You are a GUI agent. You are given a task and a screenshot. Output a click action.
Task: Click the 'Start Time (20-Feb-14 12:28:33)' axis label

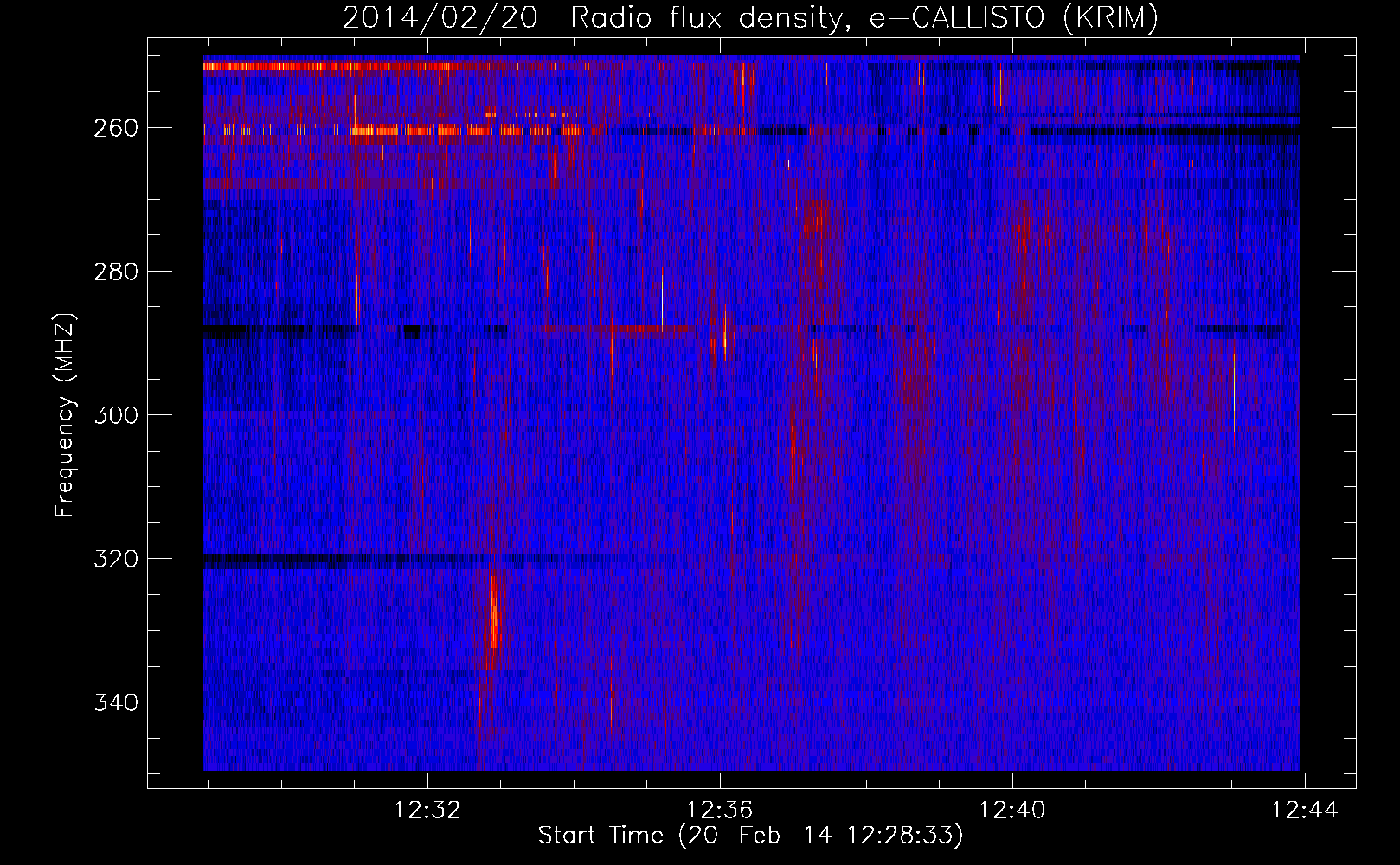pyautogui.click(x=750, y=836)
